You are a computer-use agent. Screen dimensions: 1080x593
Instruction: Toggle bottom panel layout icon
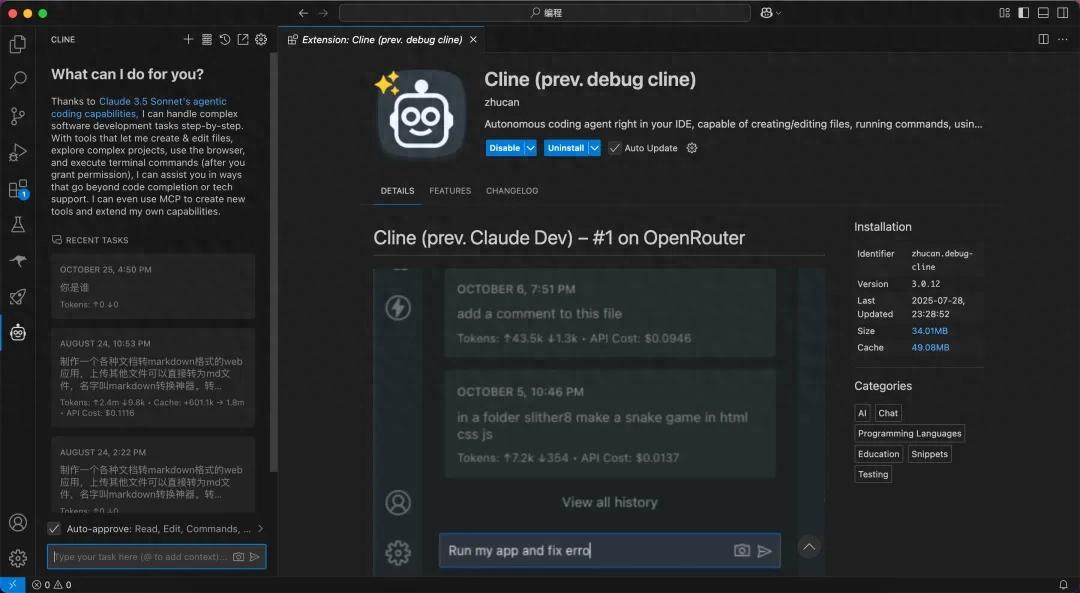1043,12
